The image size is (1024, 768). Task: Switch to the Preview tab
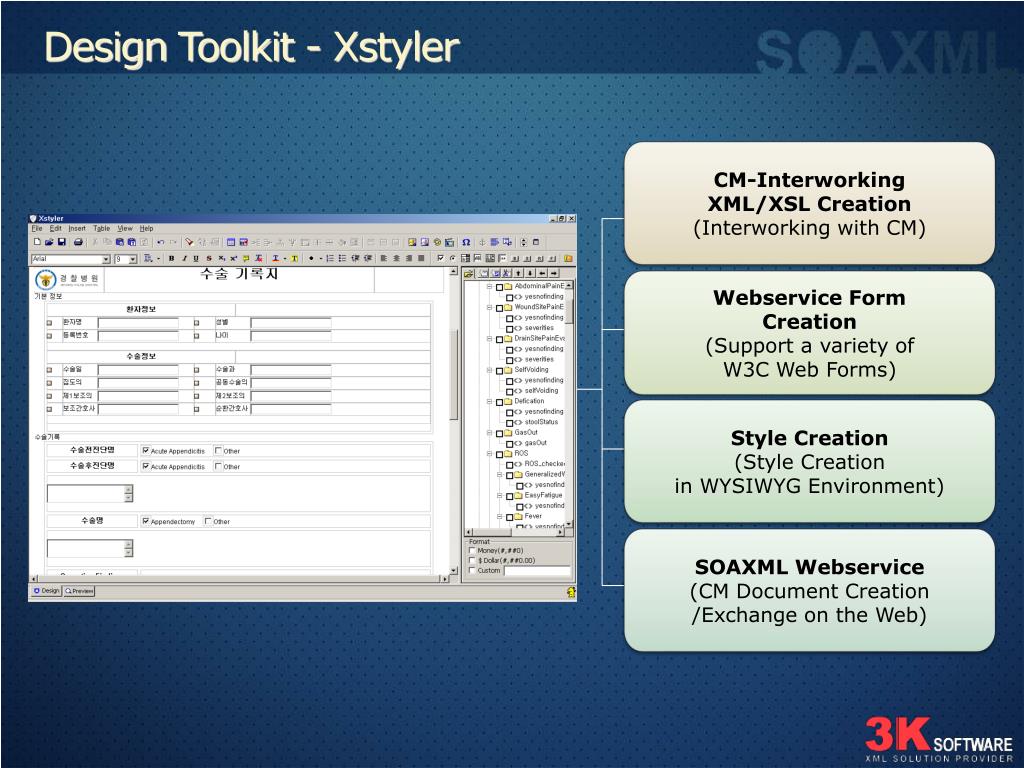coord(79,591)
